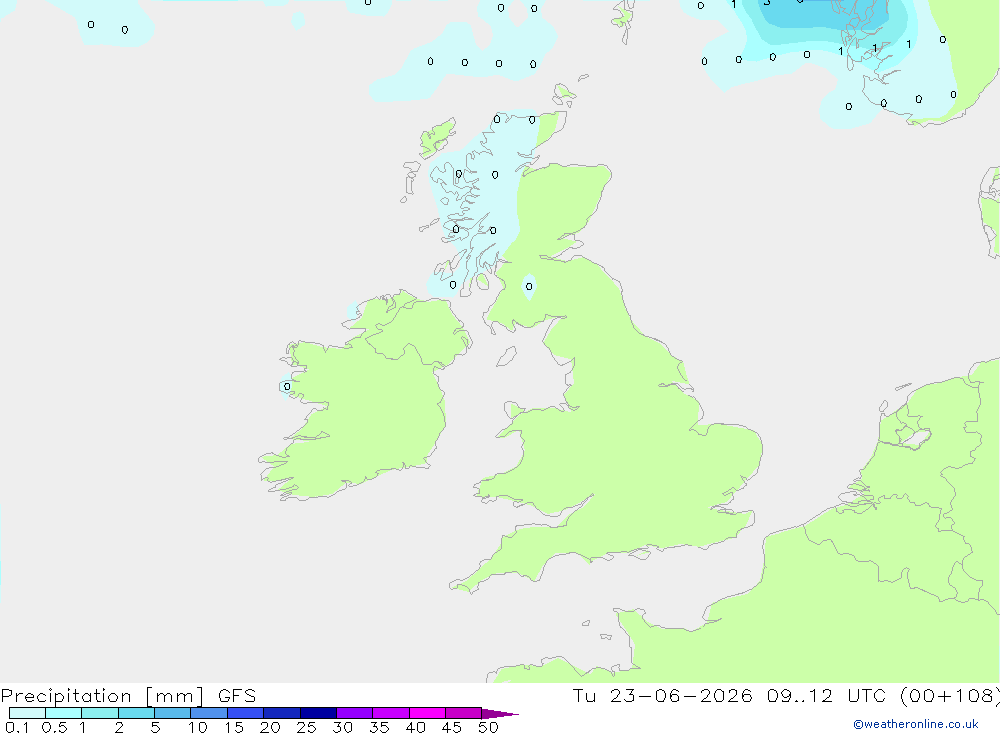
Task: Click the "0.1" legend scale label
Action: (x=17, y=727)
